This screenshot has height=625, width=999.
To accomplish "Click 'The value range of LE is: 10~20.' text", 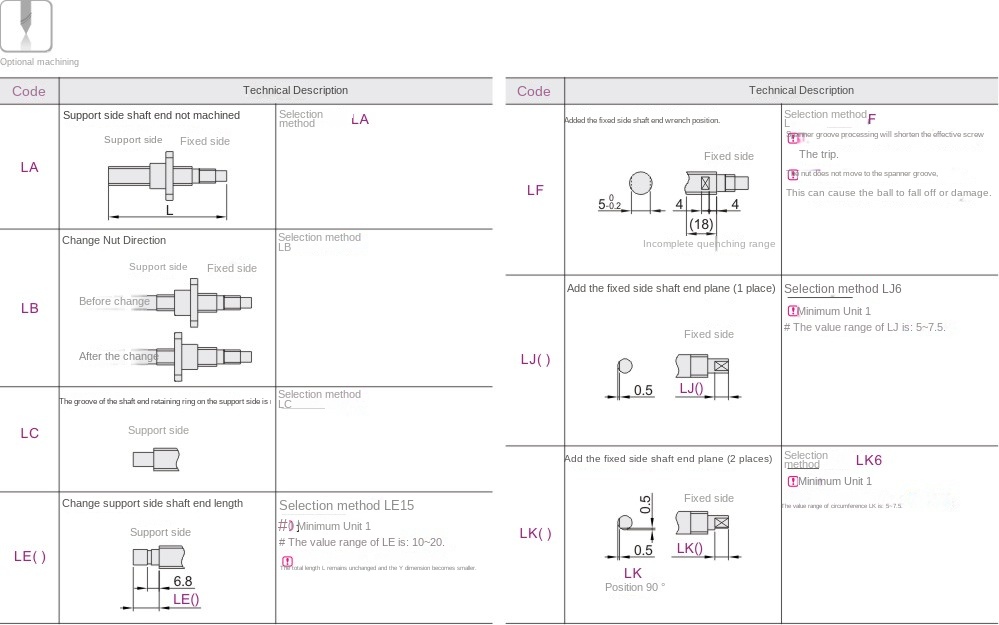I will click(366, 542).
